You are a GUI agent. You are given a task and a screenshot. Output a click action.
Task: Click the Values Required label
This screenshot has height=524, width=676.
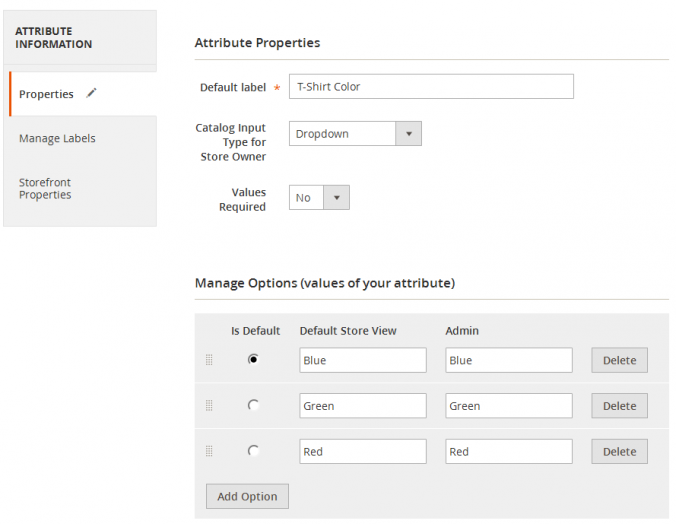[x=242, y=199]
